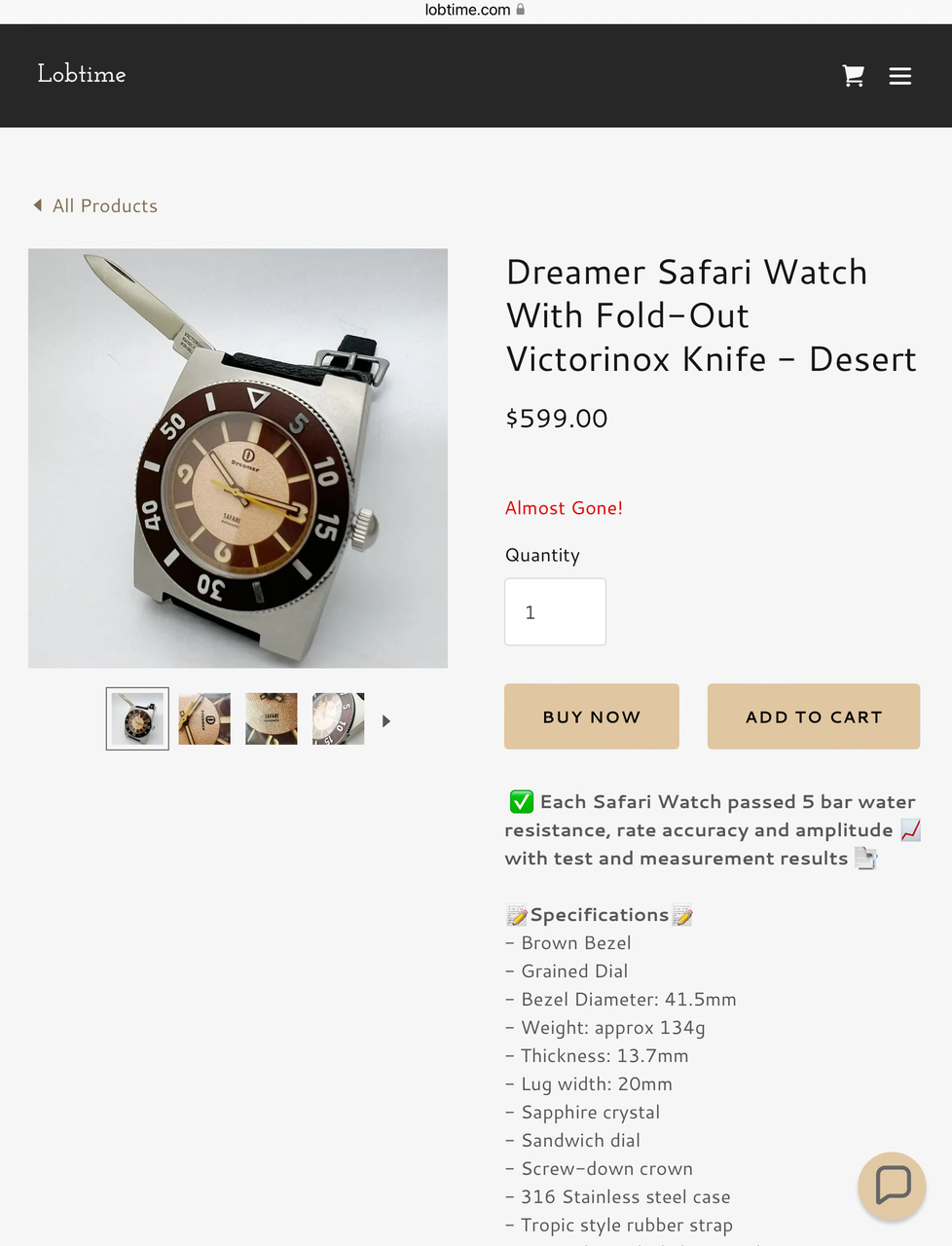Select the fourth thumbnail showing bezel
The image size is (952, 1246).
[x=339, y=719]
